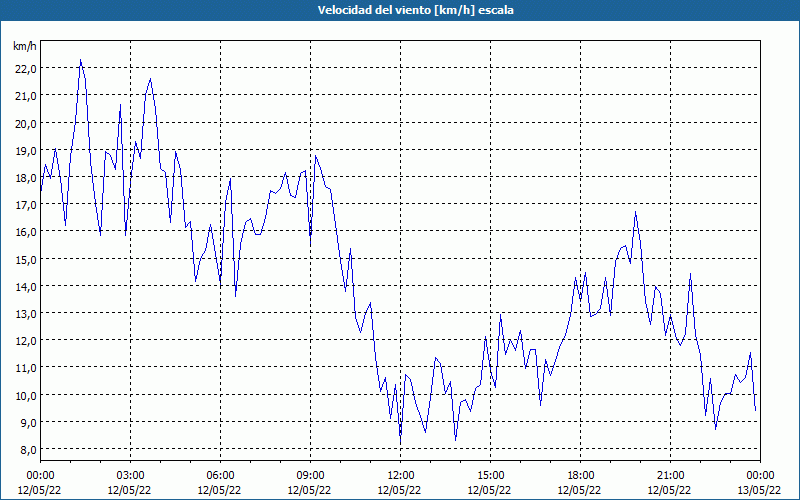Select the 13,0 y-axis label
The width and height of the screenshot is (800, 500).
click(x=26, y=314)
